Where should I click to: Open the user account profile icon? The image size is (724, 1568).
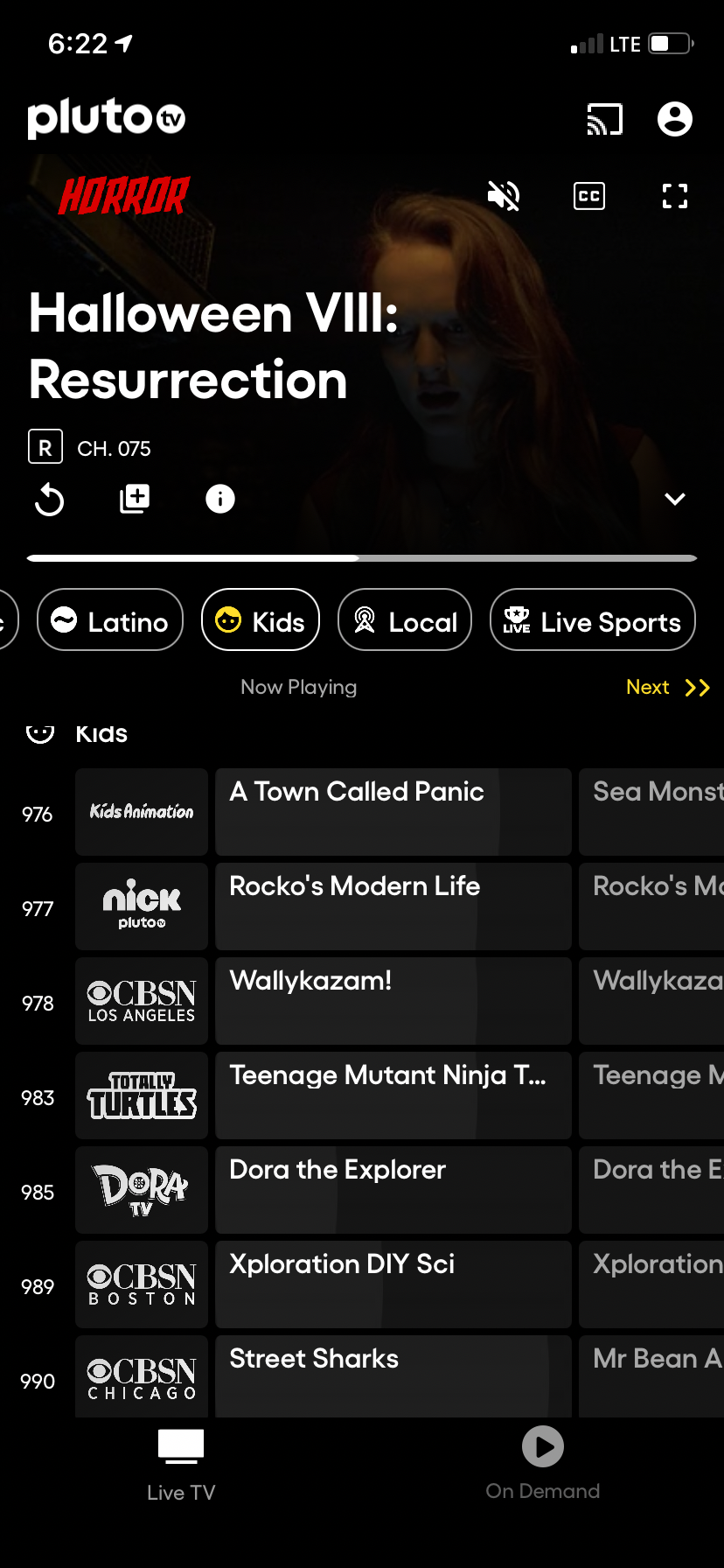coord(674,119)
